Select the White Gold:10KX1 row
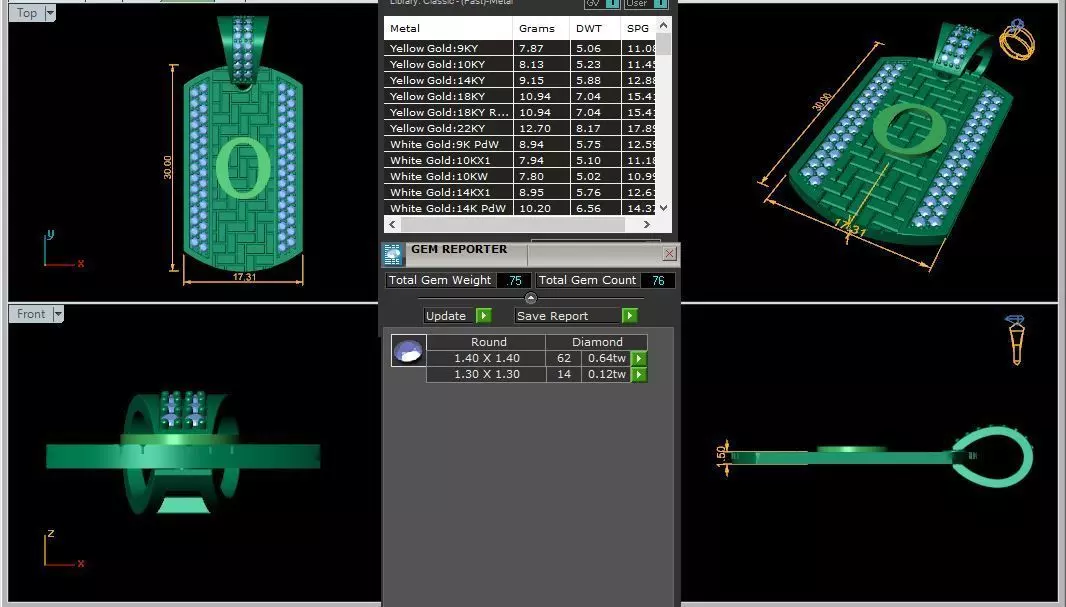This screenshot has height=607, width=1066. [520, 160]
